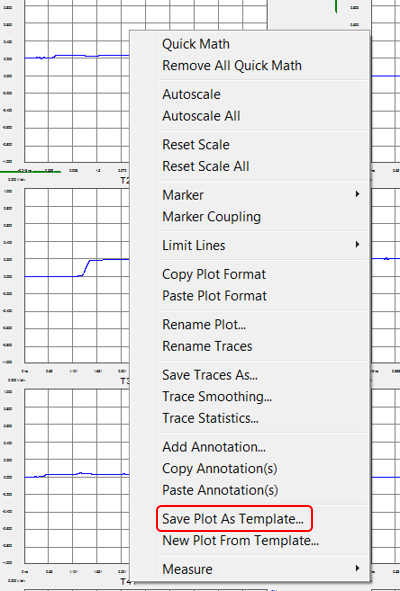The width and height of the screenshot is (400, 591).
Task: Select Remove All Quick Math
Action: tap(232, 66)
